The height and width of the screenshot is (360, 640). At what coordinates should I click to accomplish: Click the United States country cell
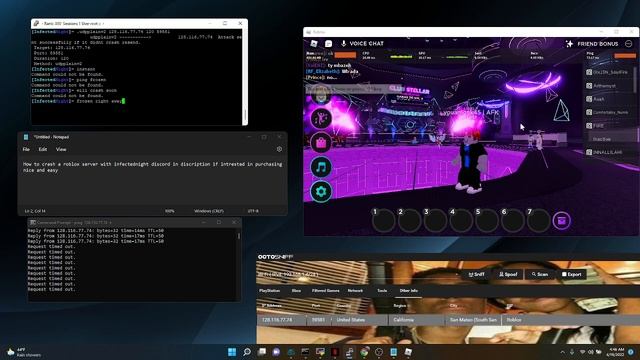click(x=359, y=320)
